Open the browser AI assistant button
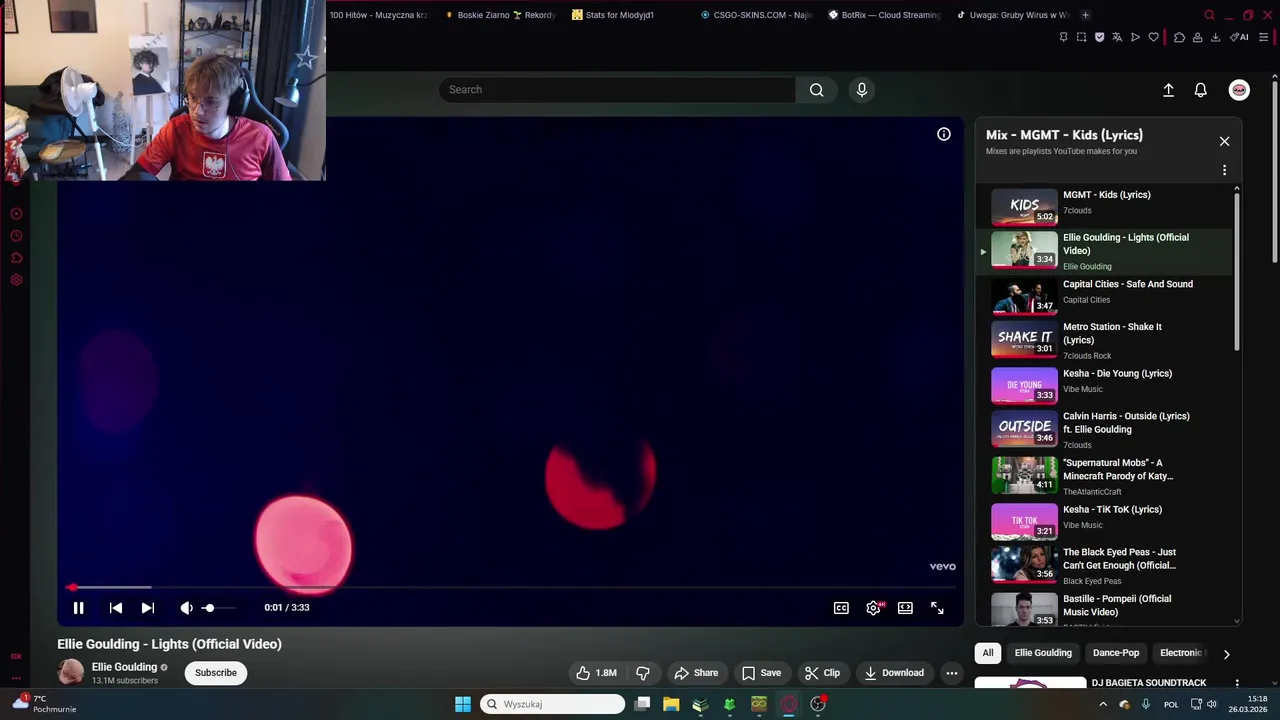The width and height of the screenshot is (1280, 720). (1240, 37)
